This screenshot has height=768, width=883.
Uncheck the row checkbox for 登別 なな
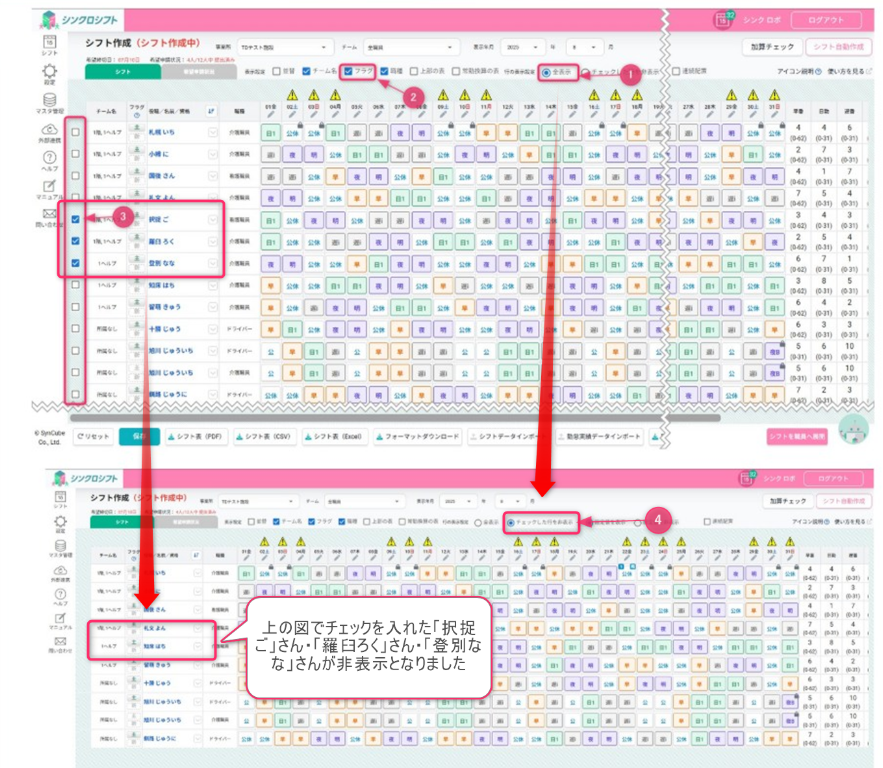pyautogui.click(x=76, y=263)
